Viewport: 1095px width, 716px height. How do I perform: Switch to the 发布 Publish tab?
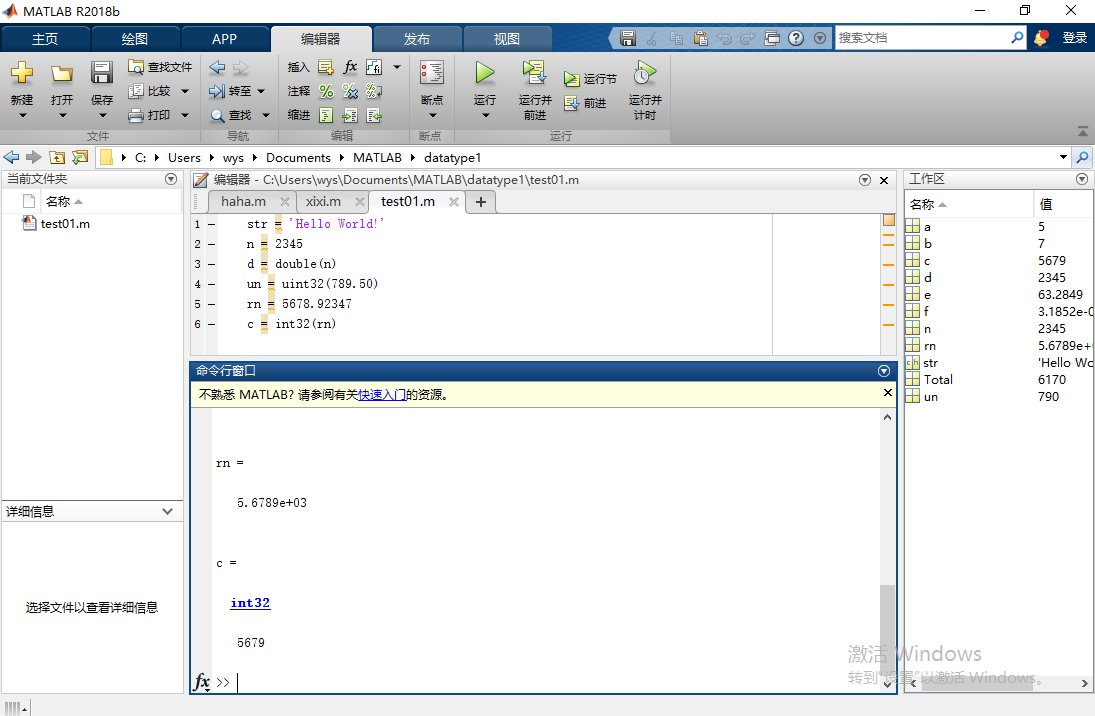pos(417,39)
